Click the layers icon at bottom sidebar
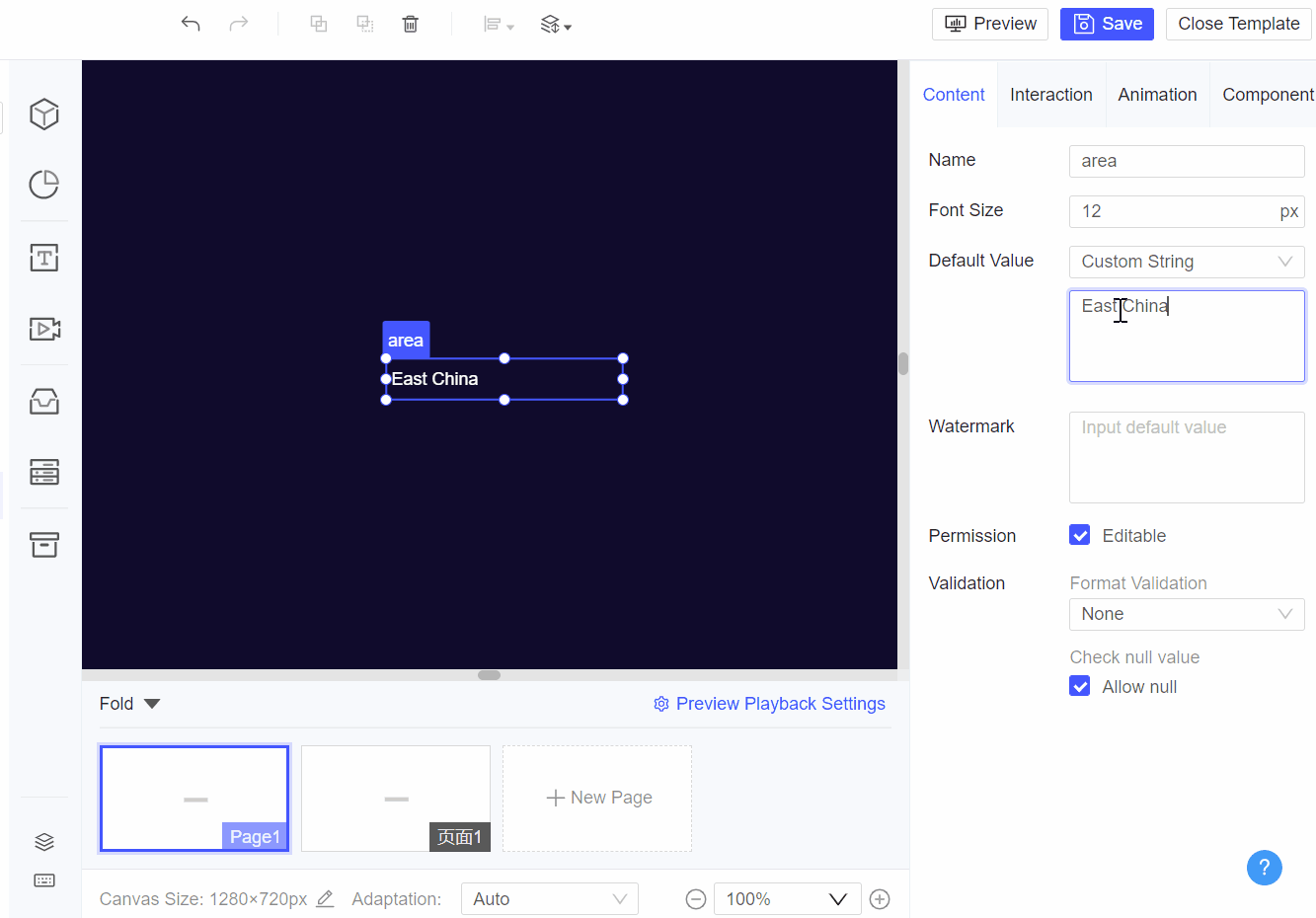The image size is (1316, 918). [44, 841]
